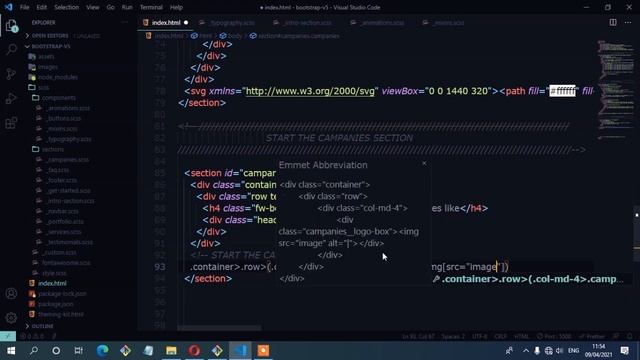The width and height of the screenshot is (640, 360).
Task: Open index.html in the file tree
Action: pyautogui.click(x=52, y=283)
